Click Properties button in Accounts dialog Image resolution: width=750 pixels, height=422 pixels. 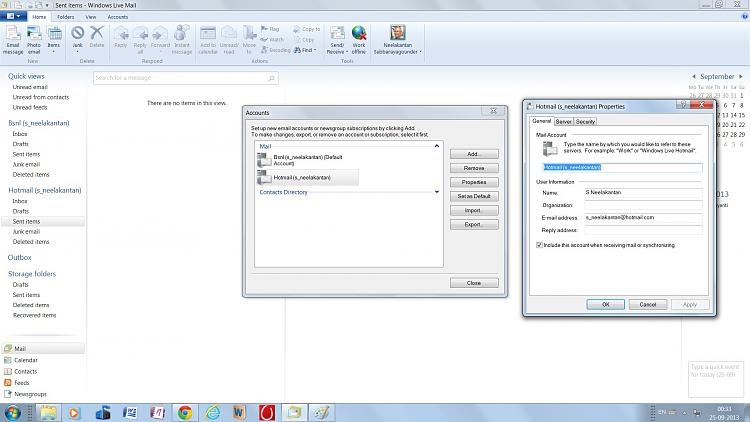tap(474, 182)
